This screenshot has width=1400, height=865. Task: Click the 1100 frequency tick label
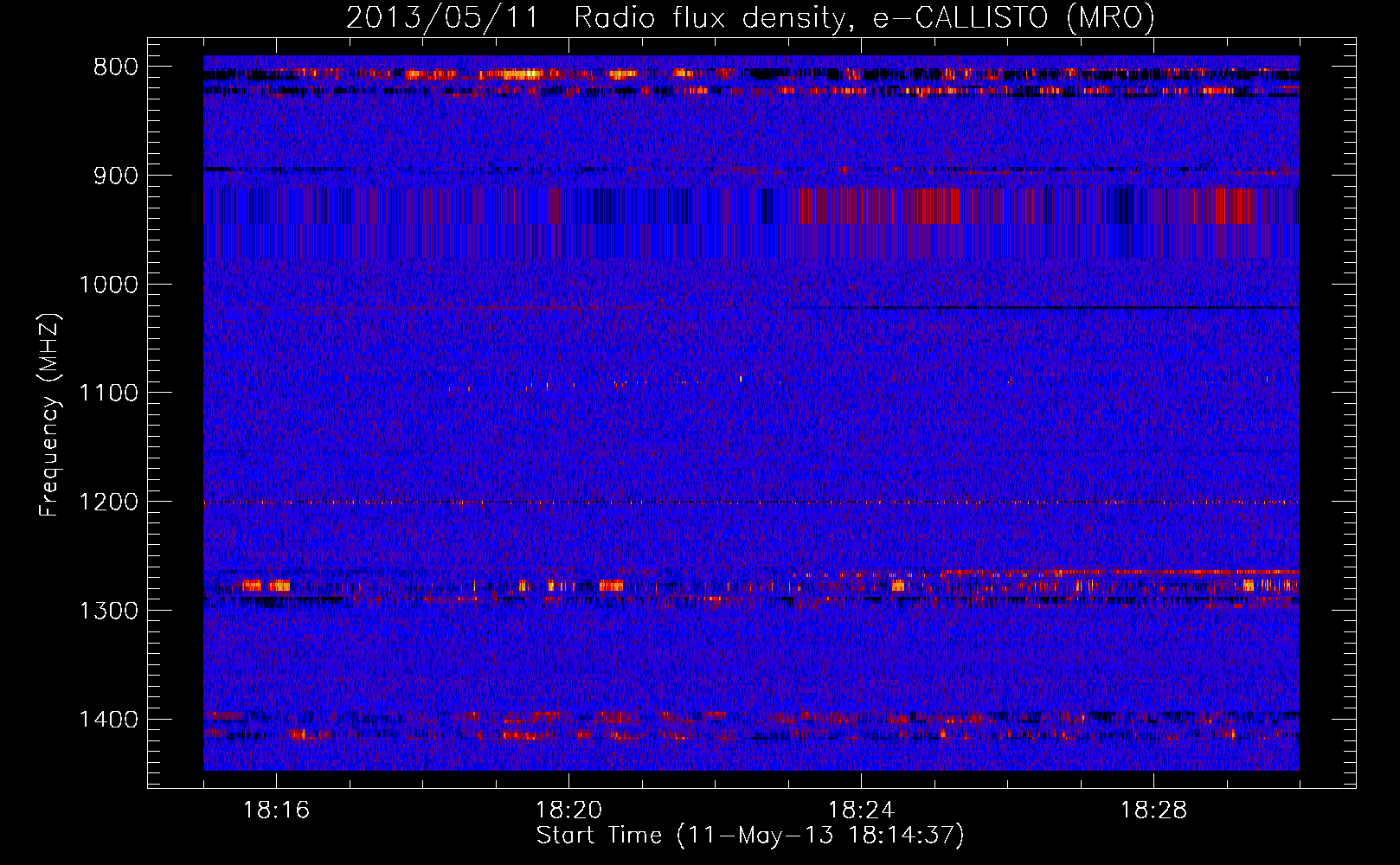point(108,394)
